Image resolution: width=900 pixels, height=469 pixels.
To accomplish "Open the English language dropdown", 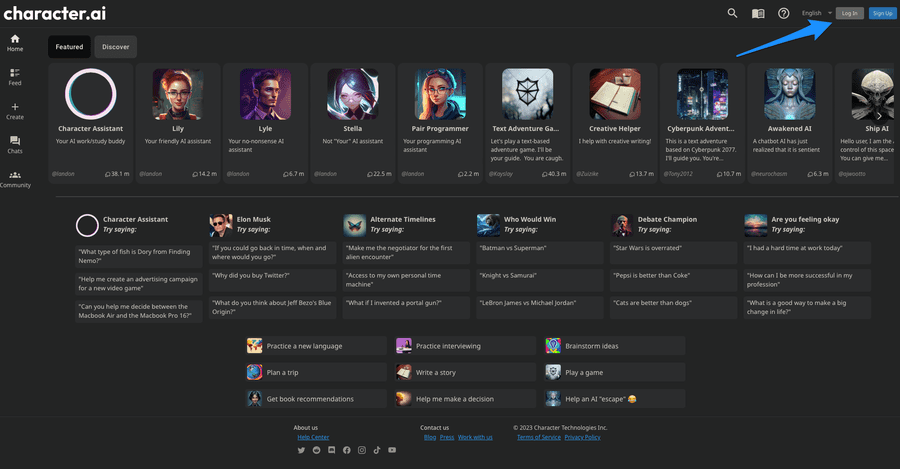I will point(816,13).
